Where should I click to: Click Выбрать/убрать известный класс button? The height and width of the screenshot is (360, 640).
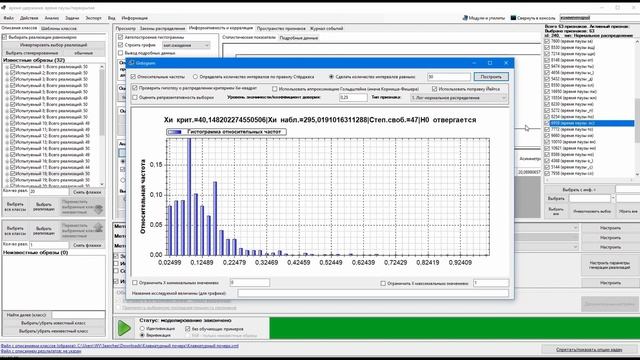pos(53,323)
